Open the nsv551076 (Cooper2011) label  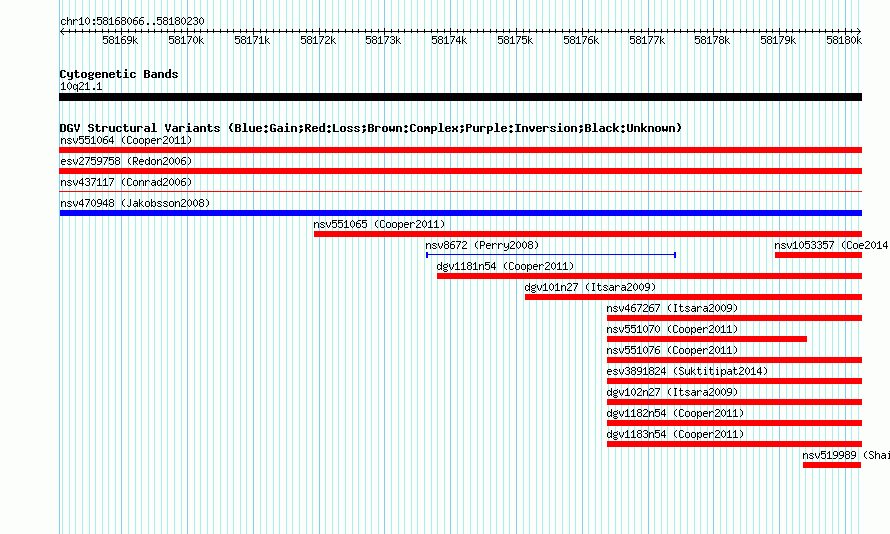672,350
